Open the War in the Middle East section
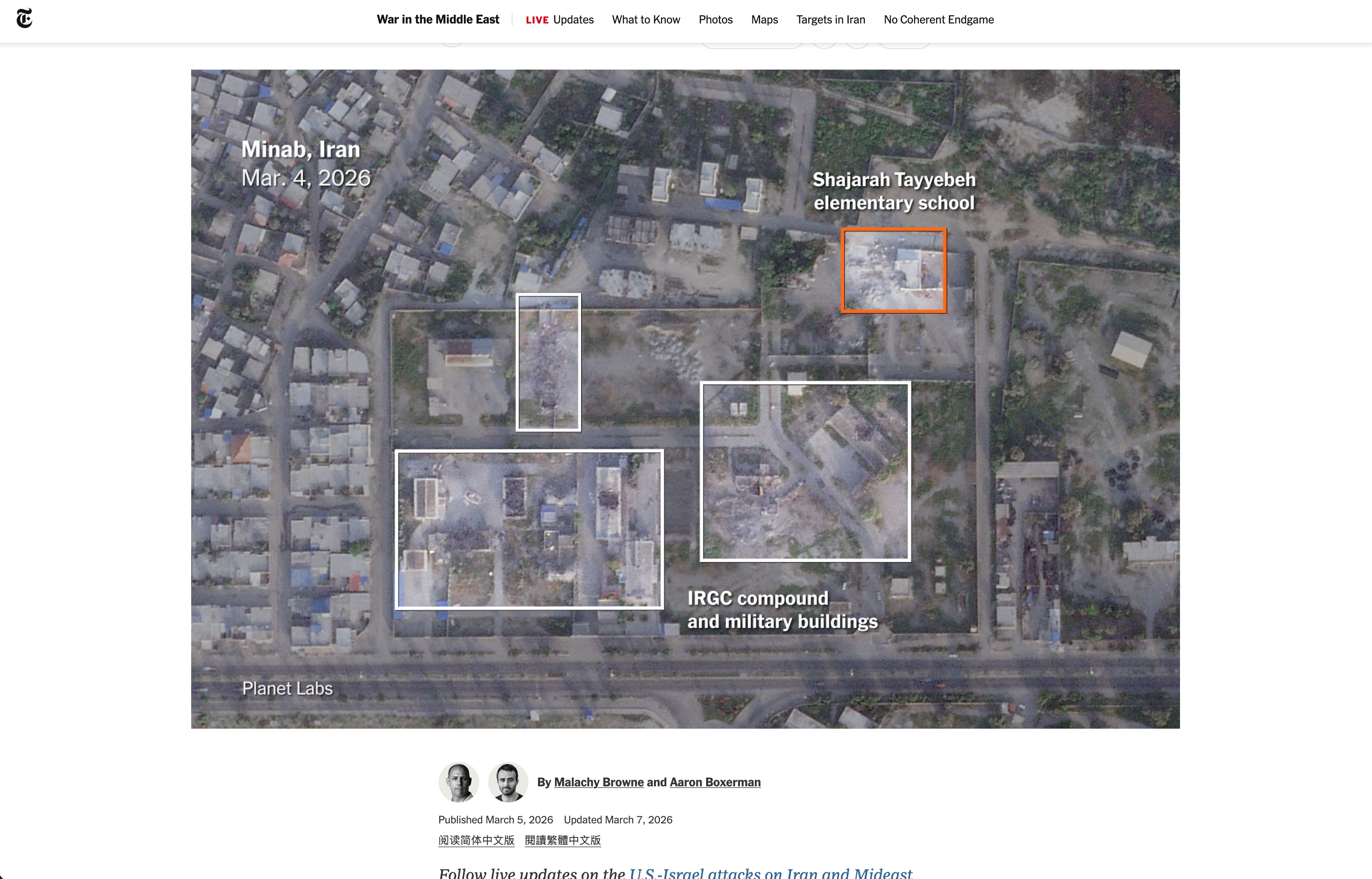Viewport: 1372px width, 879px height. [x=438, y=19]
